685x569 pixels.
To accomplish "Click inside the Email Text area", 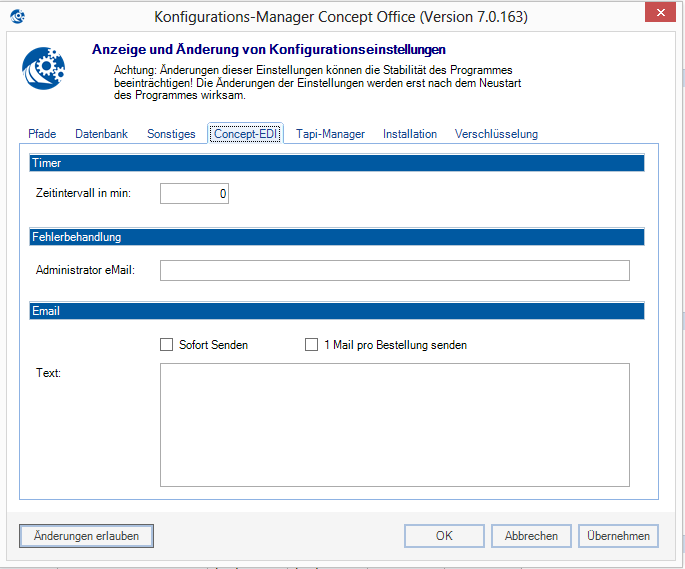I will click(394, 424).
